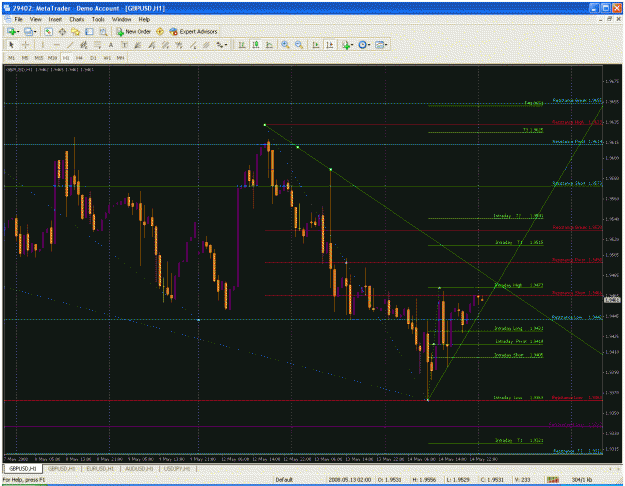Click the New Order button
Screen dimensions: 625x486
pyautogui.click(x=134, y=31)
